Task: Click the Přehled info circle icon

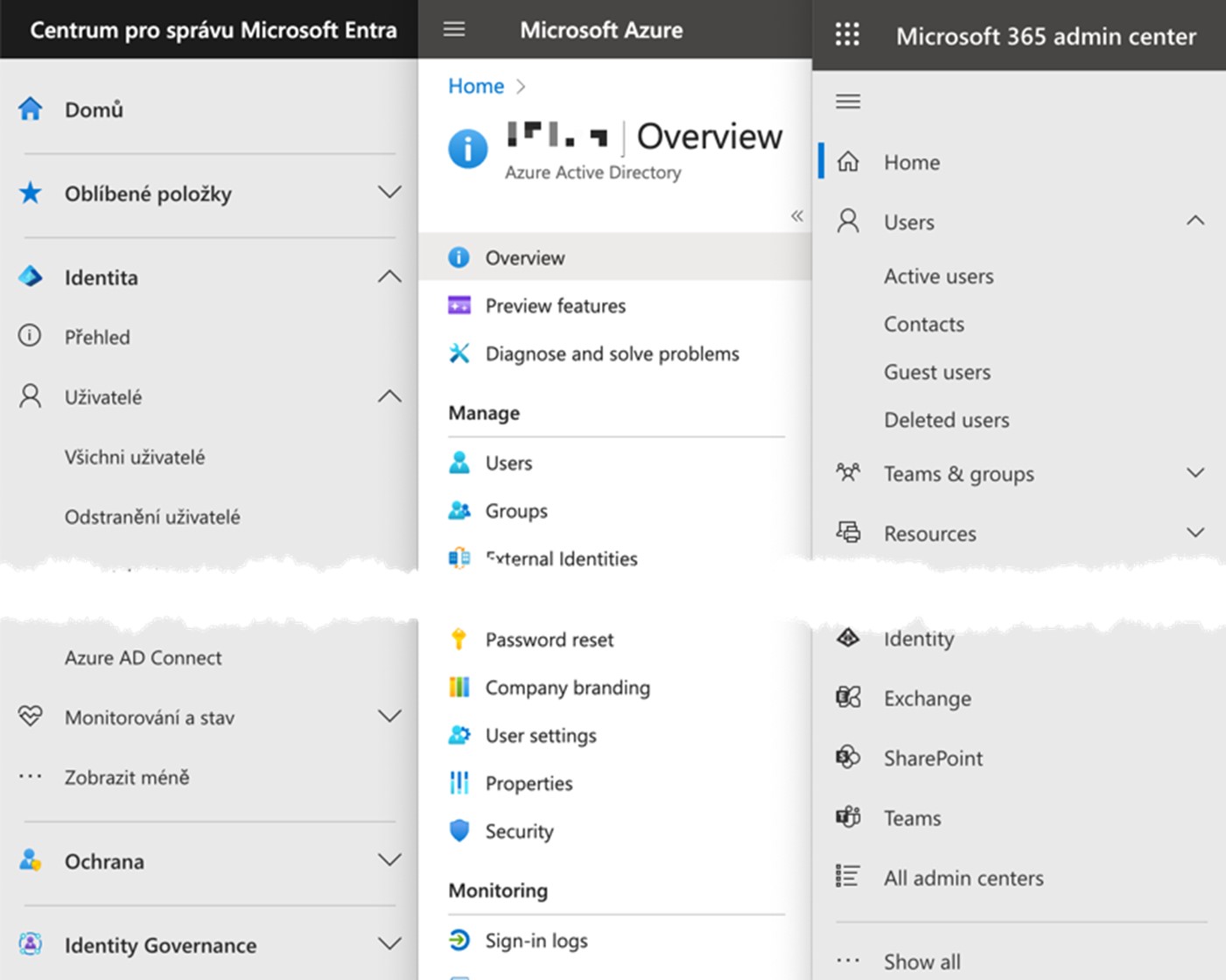Action: [30, 336]
